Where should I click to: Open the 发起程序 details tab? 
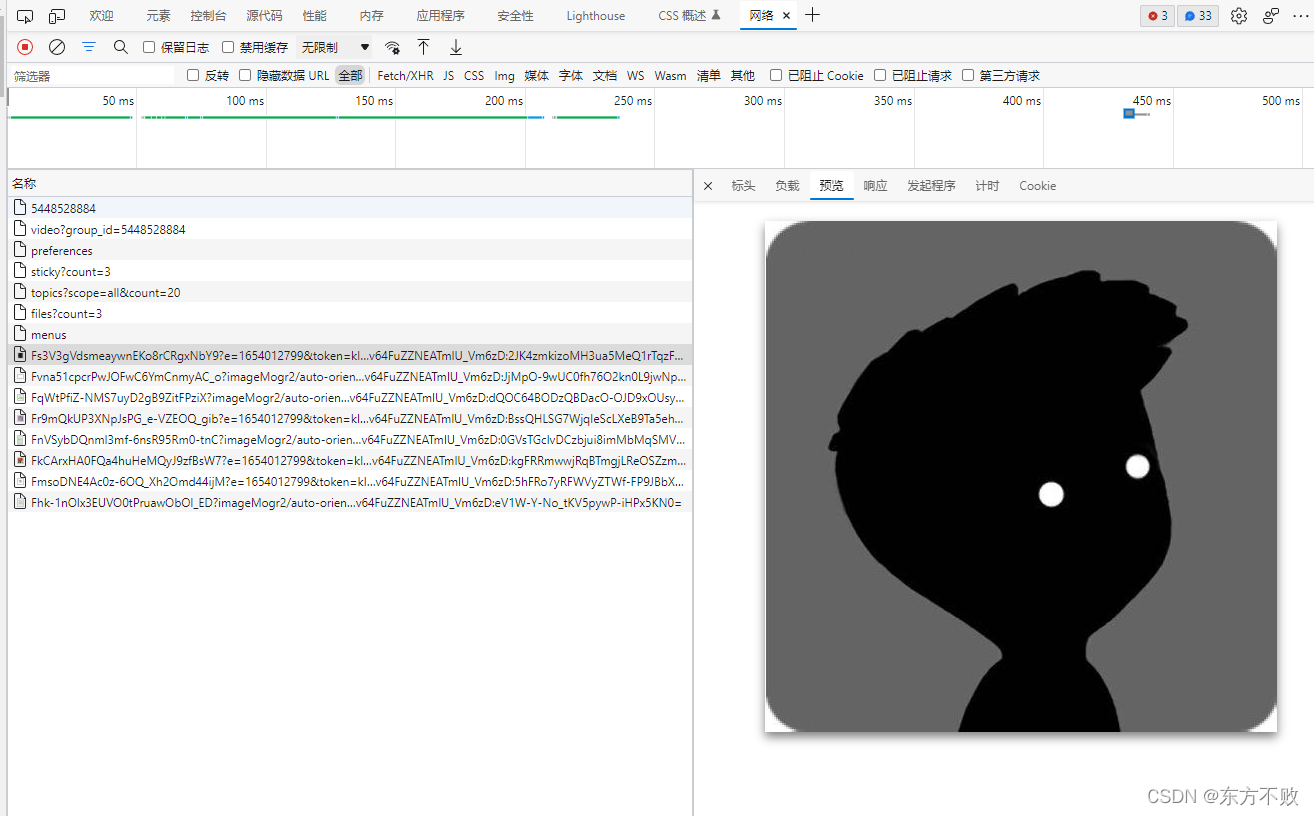(x=931, y=186)
